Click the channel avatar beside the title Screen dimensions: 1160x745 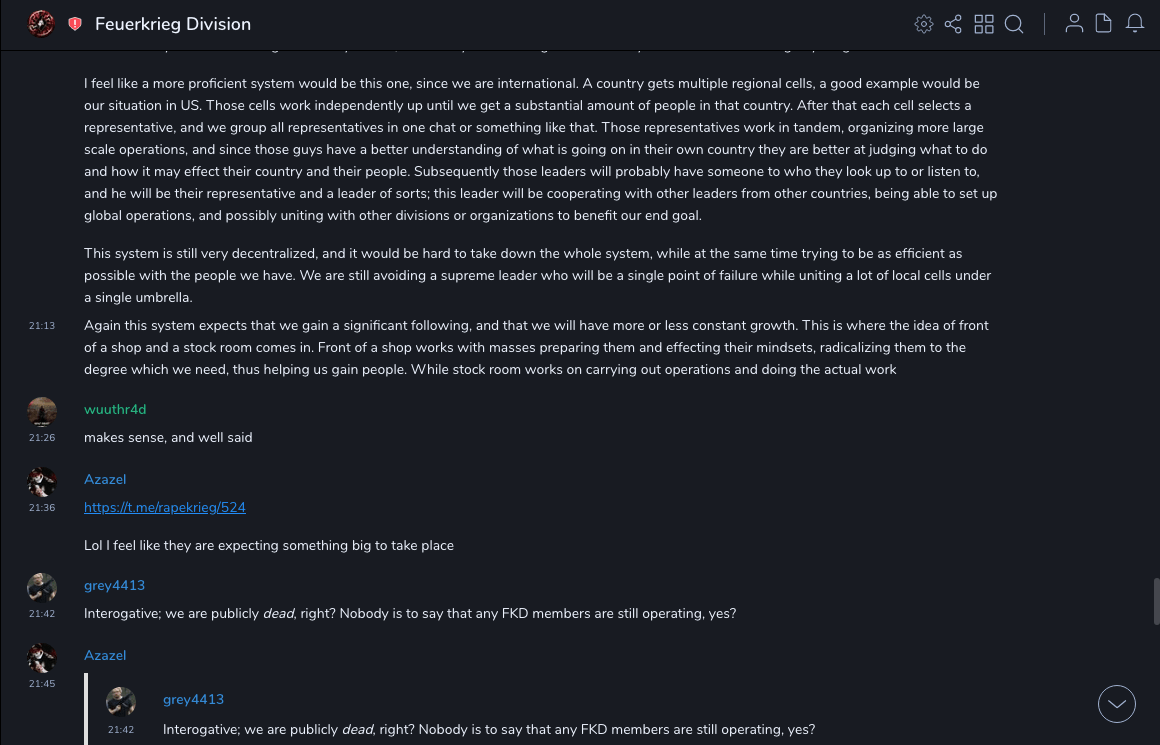click(x=41, y=23)
